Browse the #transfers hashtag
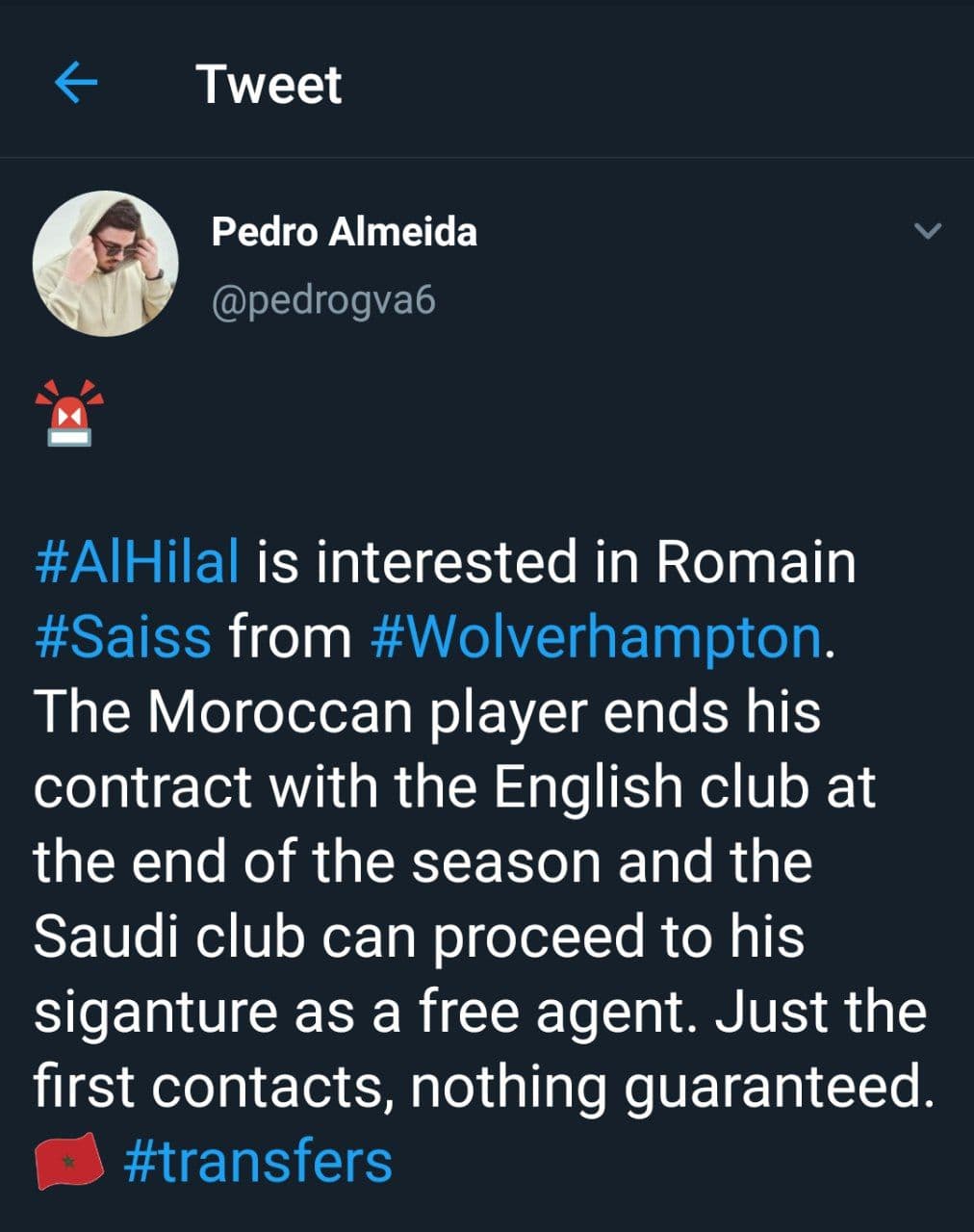 (258, 1161)
